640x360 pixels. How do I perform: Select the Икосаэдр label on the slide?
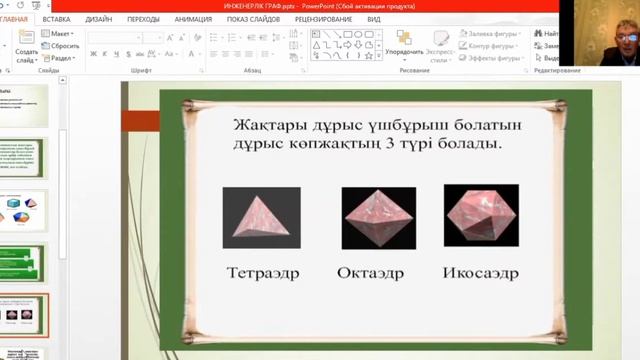click(x=481, y=273)
